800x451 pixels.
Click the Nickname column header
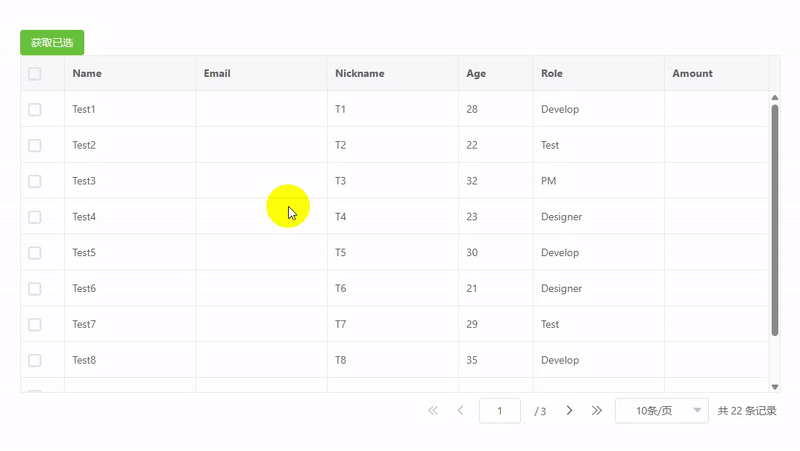pyautogui.click(x=360, y=73)
